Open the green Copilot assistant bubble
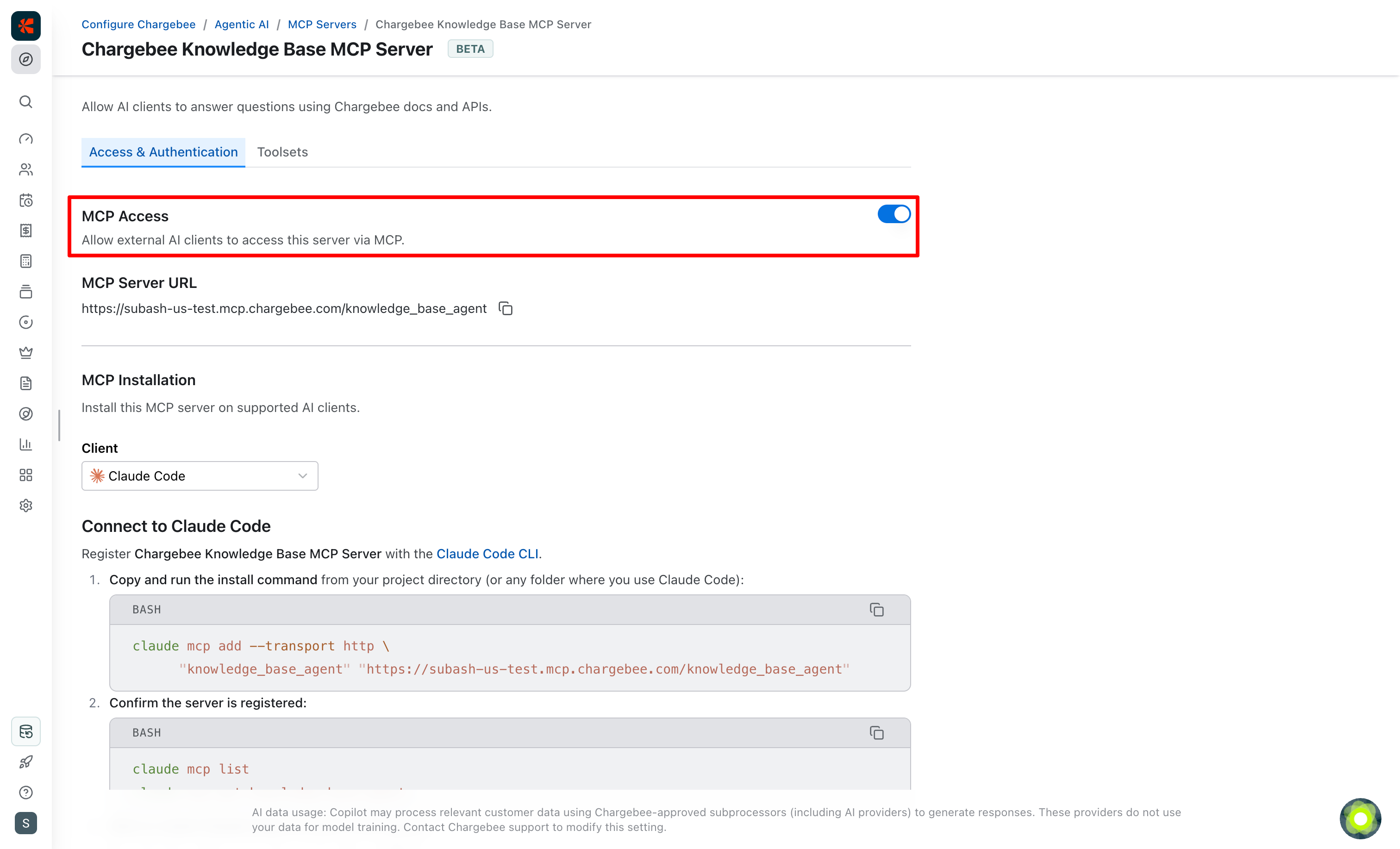1400x849 pixels. [x=1360, y=819]
